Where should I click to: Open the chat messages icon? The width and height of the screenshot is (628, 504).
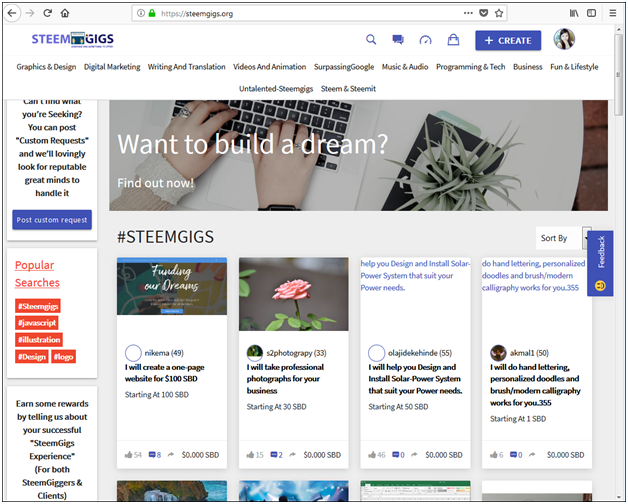click(398, 40)
